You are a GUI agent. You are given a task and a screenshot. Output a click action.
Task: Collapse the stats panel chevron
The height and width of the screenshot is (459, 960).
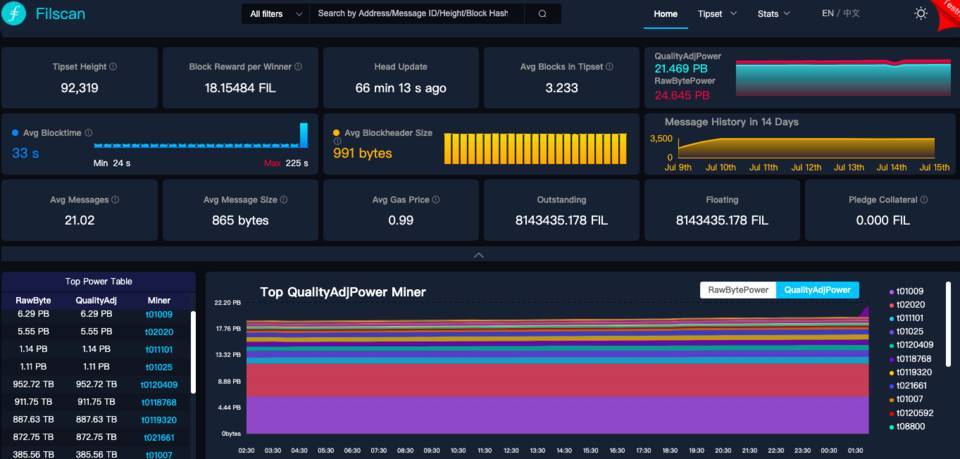tap(479, 255)
